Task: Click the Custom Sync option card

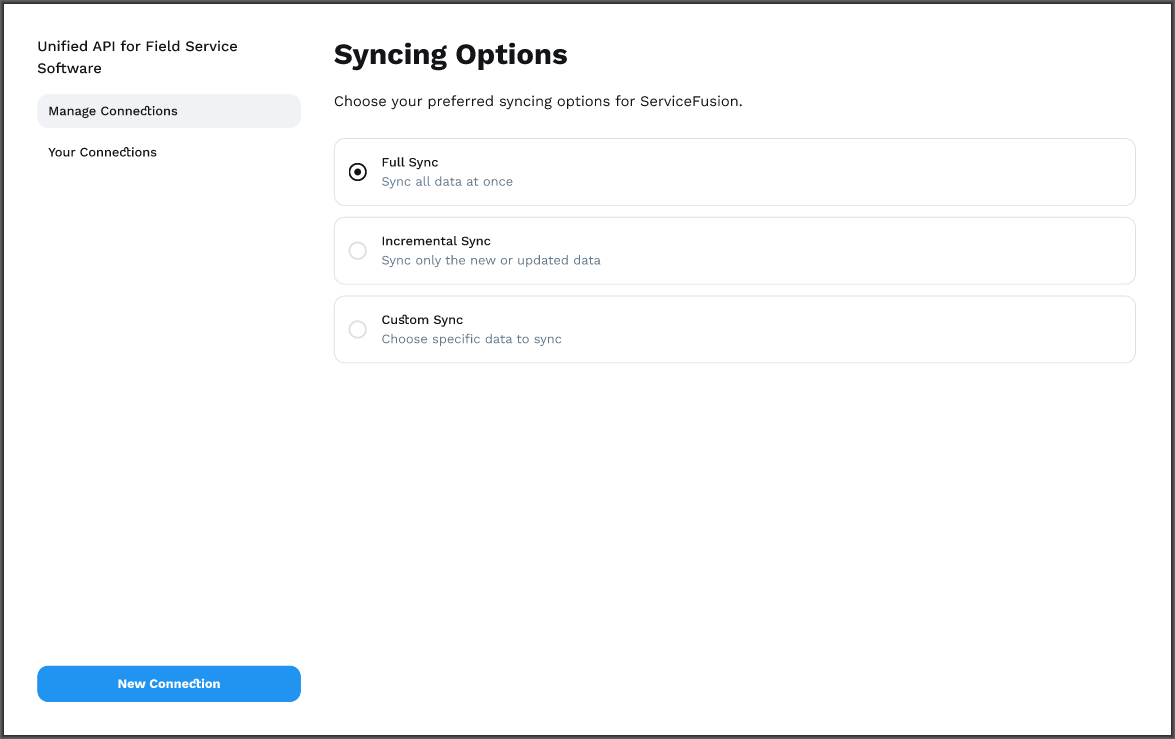Action: (734, 328)
